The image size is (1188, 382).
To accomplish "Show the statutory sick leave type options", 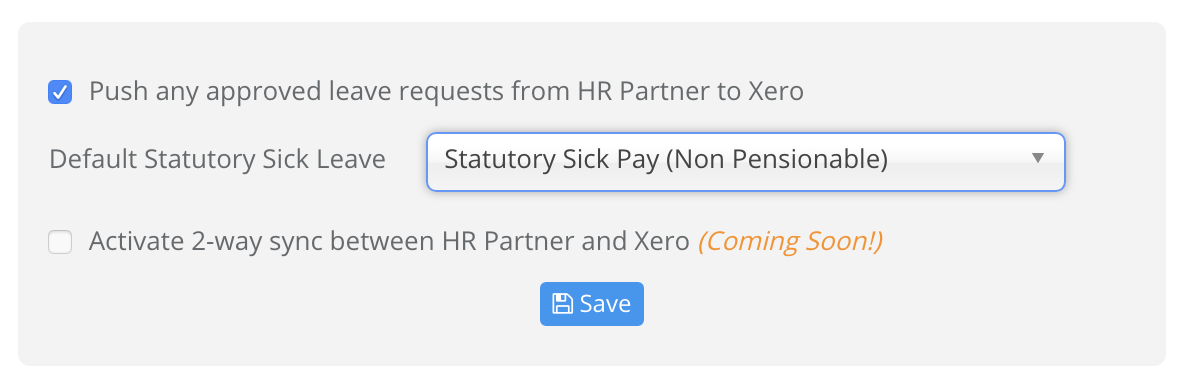I will [x=746, y=161].
